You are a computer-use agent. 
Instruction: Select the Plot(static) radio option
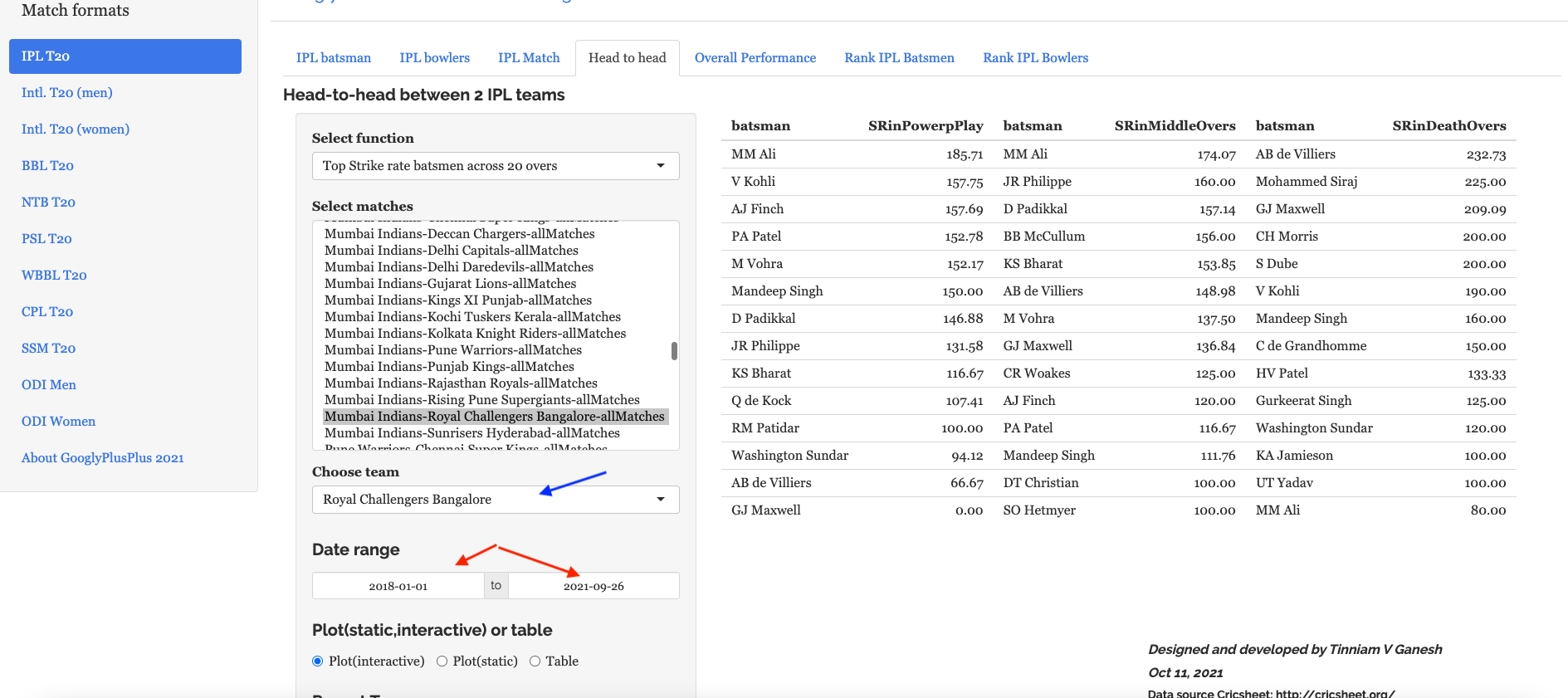(x=442, y=661)
